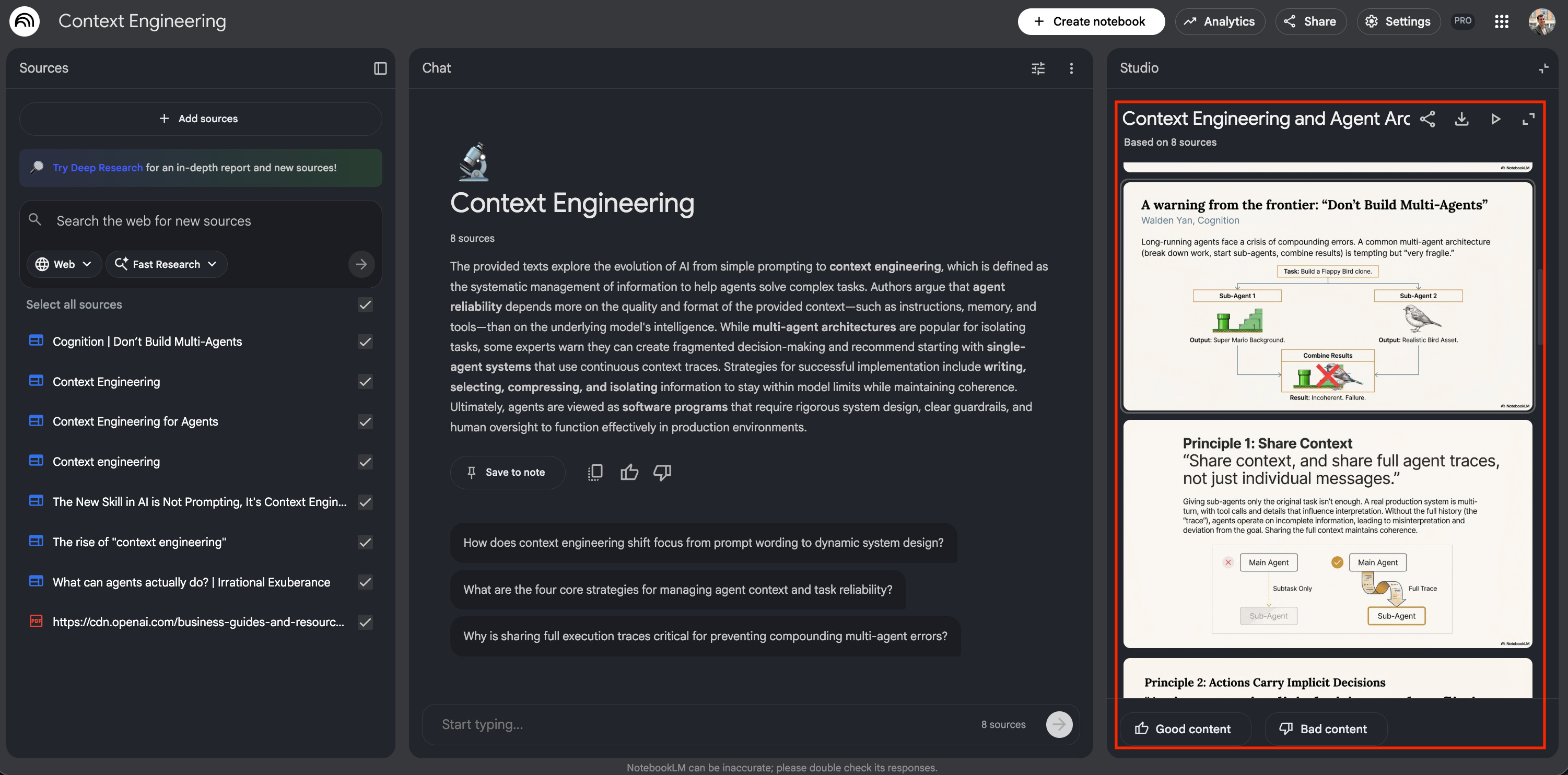
Task: Toggle the Select all sources checkbox
Action: pyautogui.click(x=365, y=305)
